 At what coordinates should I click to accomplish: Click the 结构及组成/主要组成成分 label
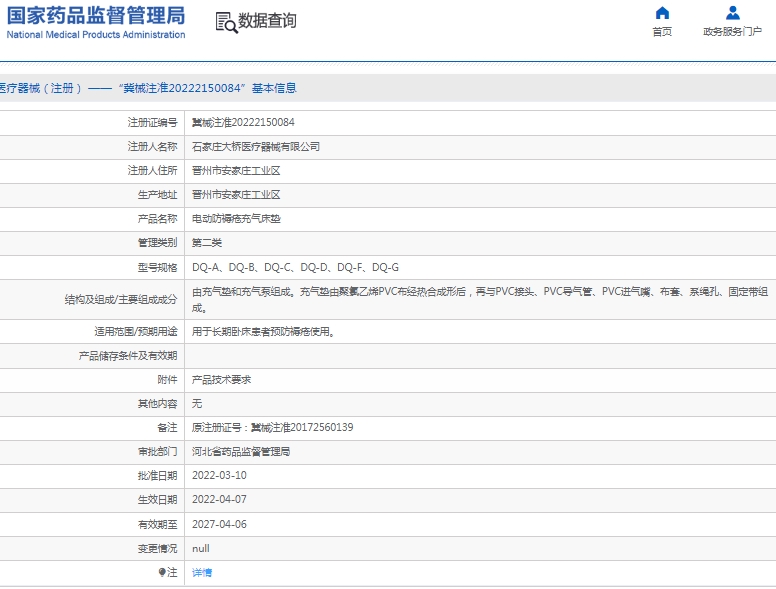[121, 299]
